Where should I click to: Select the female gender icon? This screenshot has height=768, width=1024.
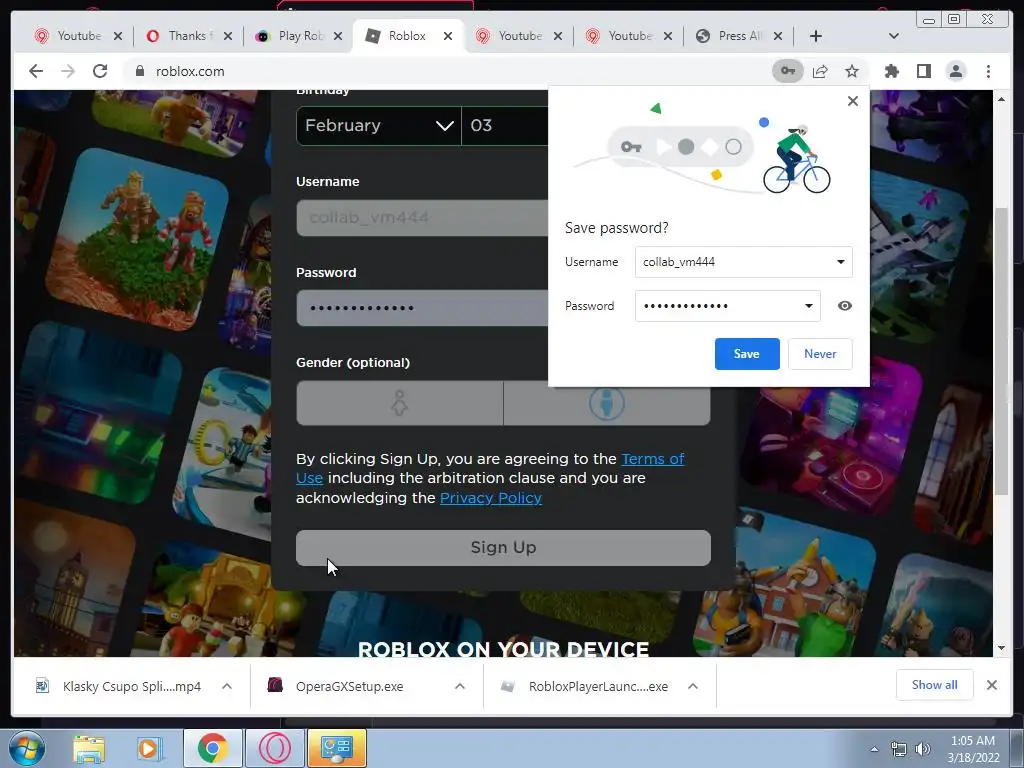coord(400,403)
